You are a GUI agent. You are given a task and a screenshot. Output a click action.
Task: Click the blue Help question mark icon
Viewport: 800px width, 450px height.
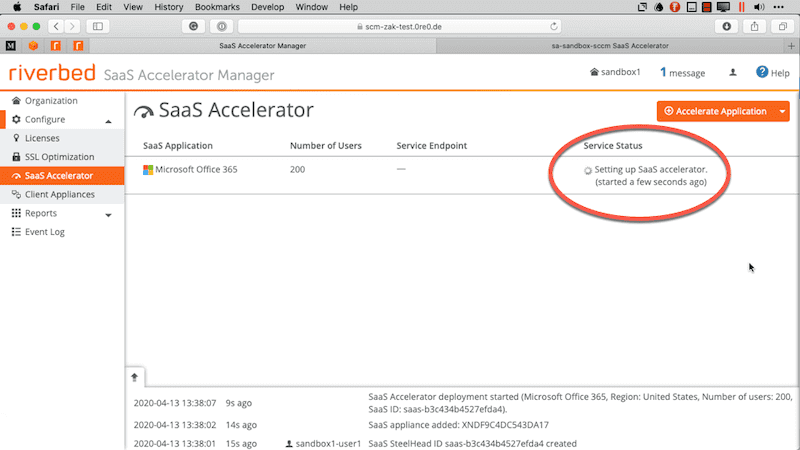tap(762, 72)
